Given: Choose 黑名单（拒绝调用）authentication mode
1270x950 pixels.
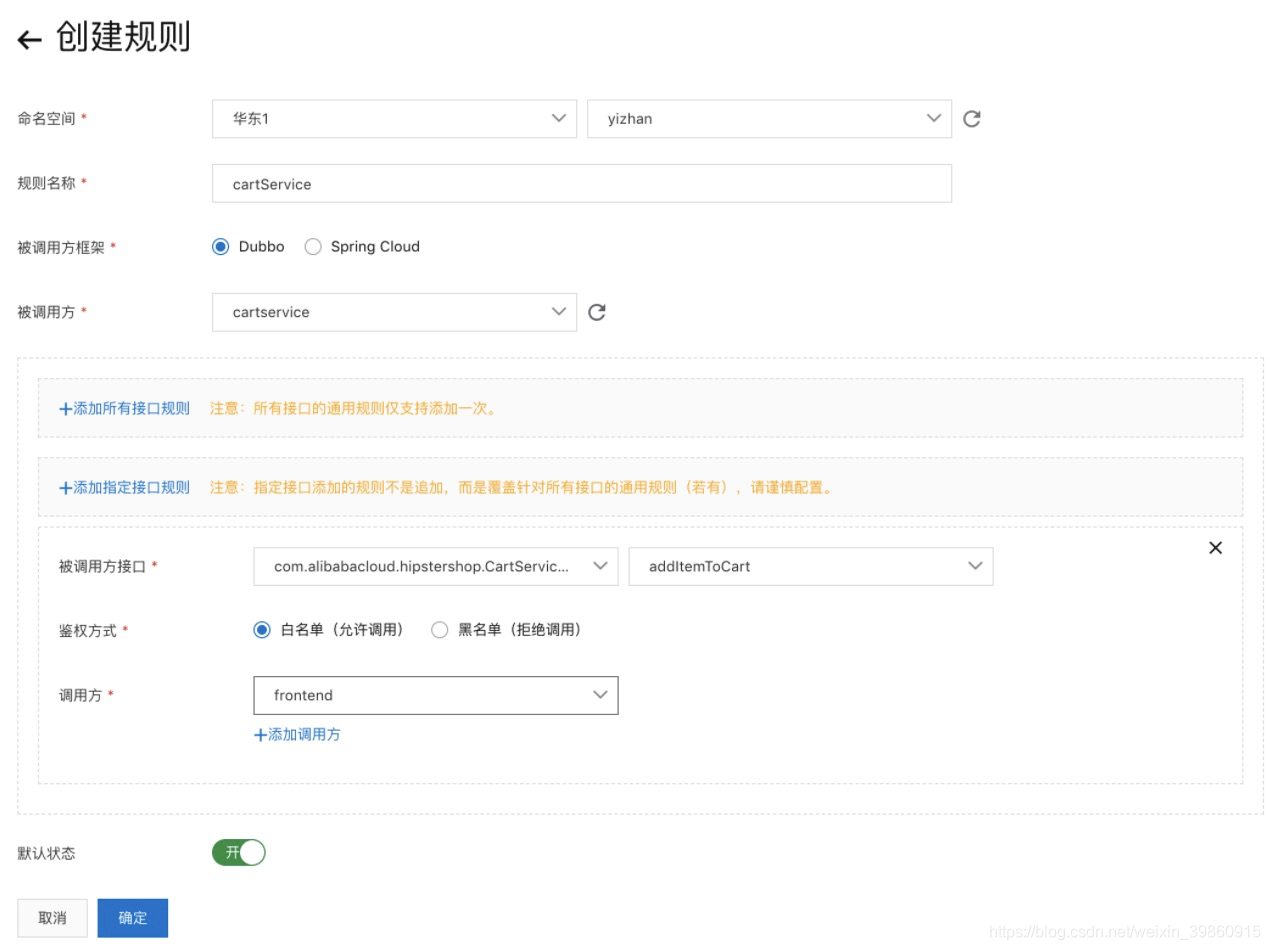Looking at the screenshot, I should tap(439, 630).
